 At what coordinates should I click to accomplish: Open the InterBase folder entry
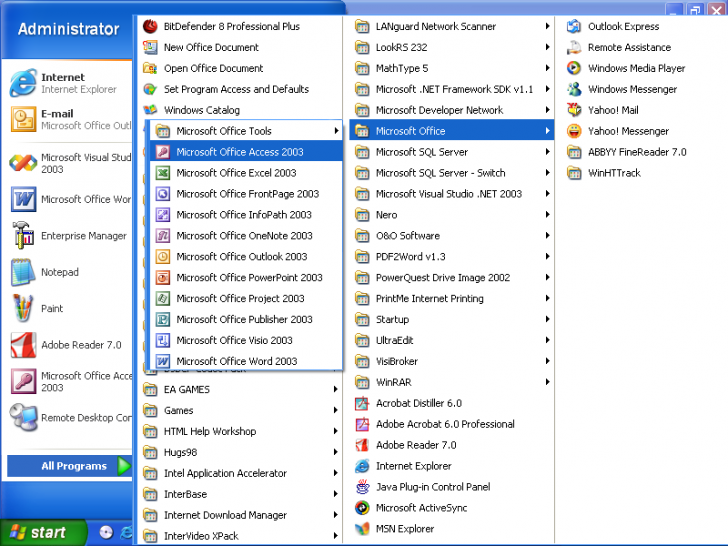tap(240, 494)
